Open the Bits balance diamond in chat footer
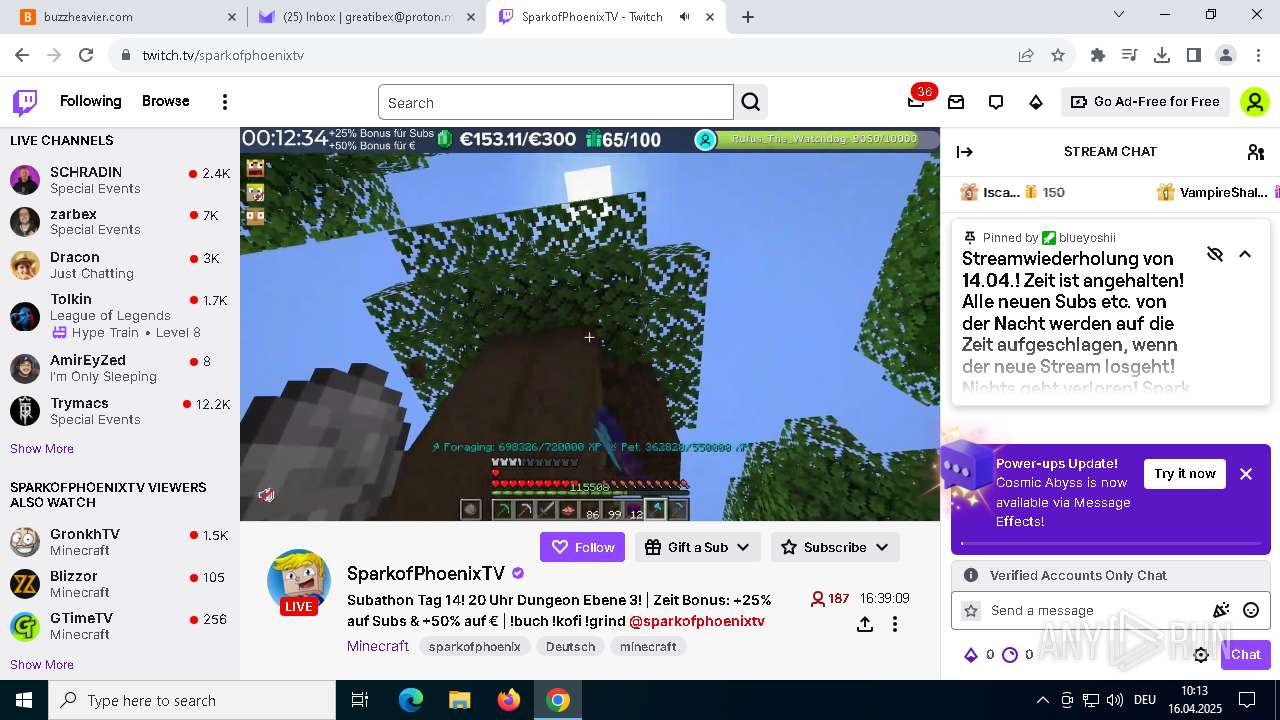Viewport: 1280px width, 720px height. pos(970,655)
